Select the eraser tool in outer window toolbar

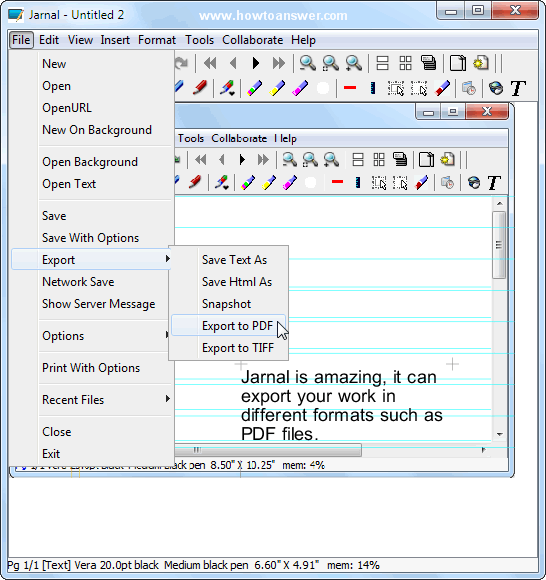442,88
